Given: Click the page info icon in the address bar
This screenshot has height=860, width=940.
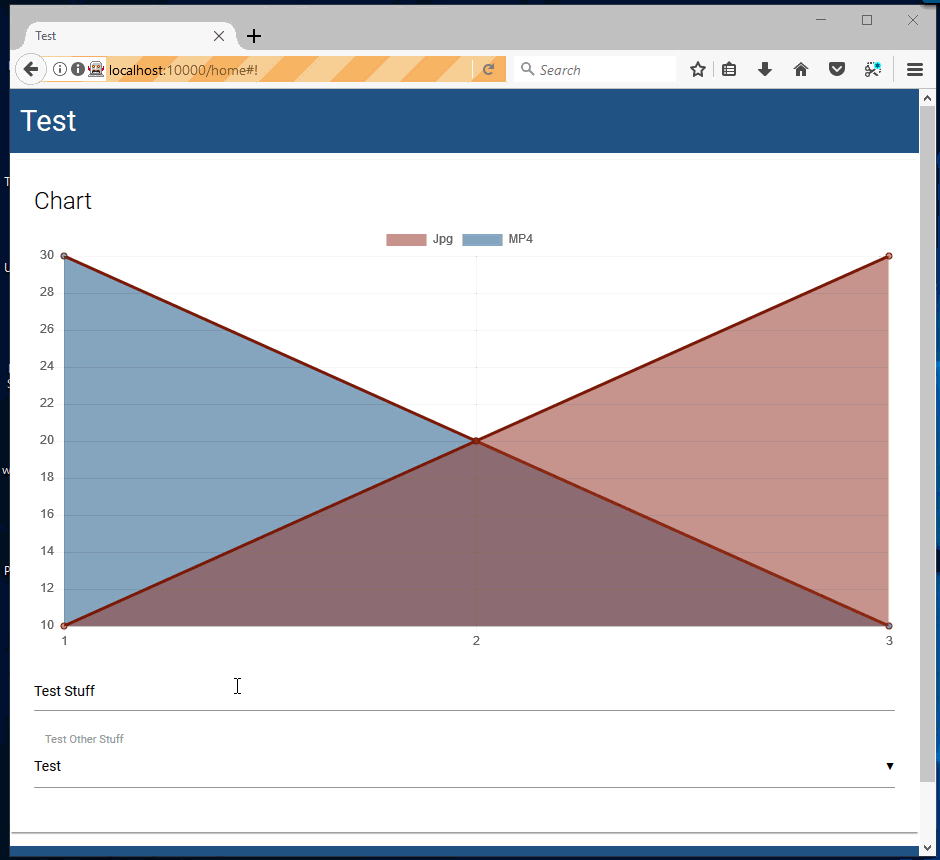Looking at the screenshot, I should 60,69.
